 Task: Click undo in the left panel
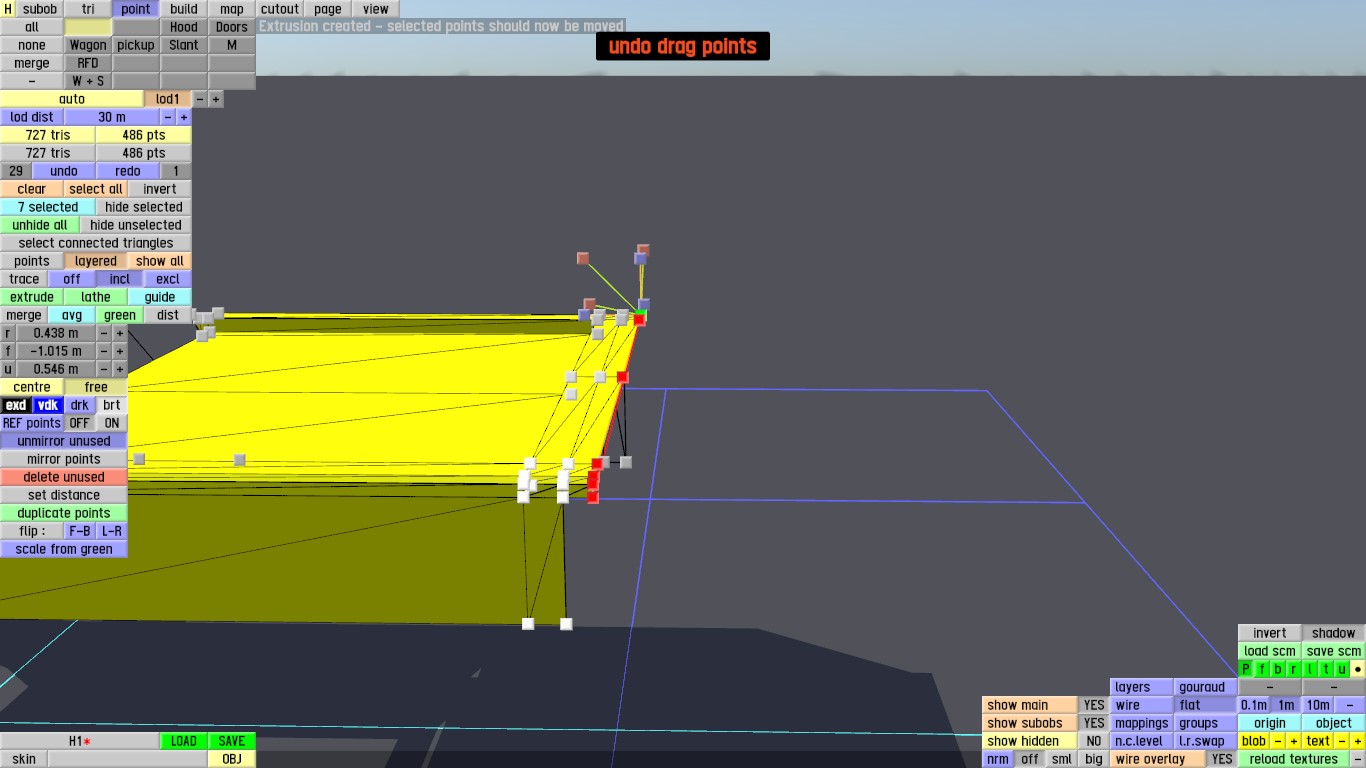(x=64, y=171)
